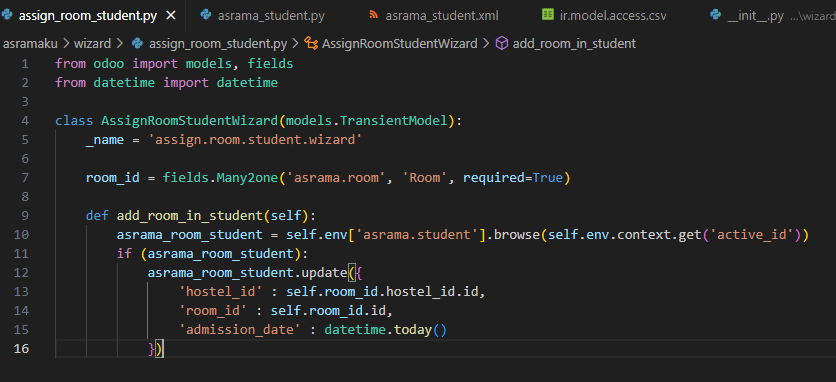Click the CSV table icon on the ir.model.access.csv tab
Image resolution: width=836 pixels, height=382 pixels.
548,14
